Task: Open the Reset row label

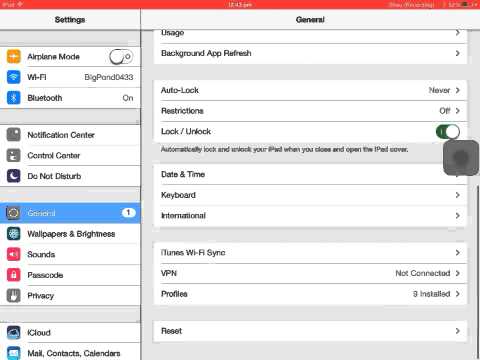Action: (x=172, y=331)
